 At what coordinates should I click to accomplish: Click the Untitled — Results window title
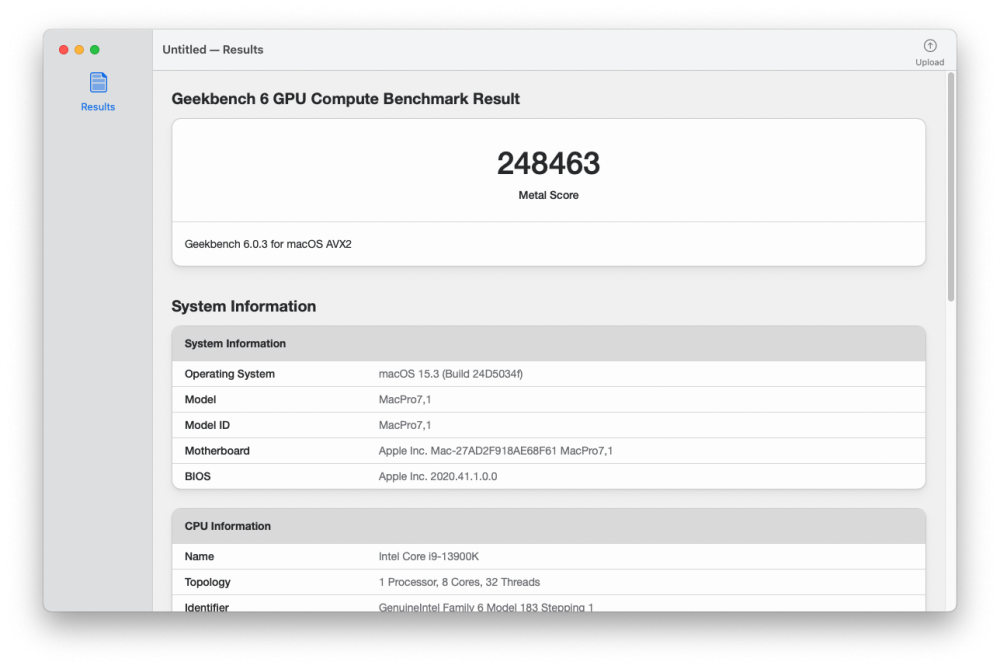(x=212, y=50)
